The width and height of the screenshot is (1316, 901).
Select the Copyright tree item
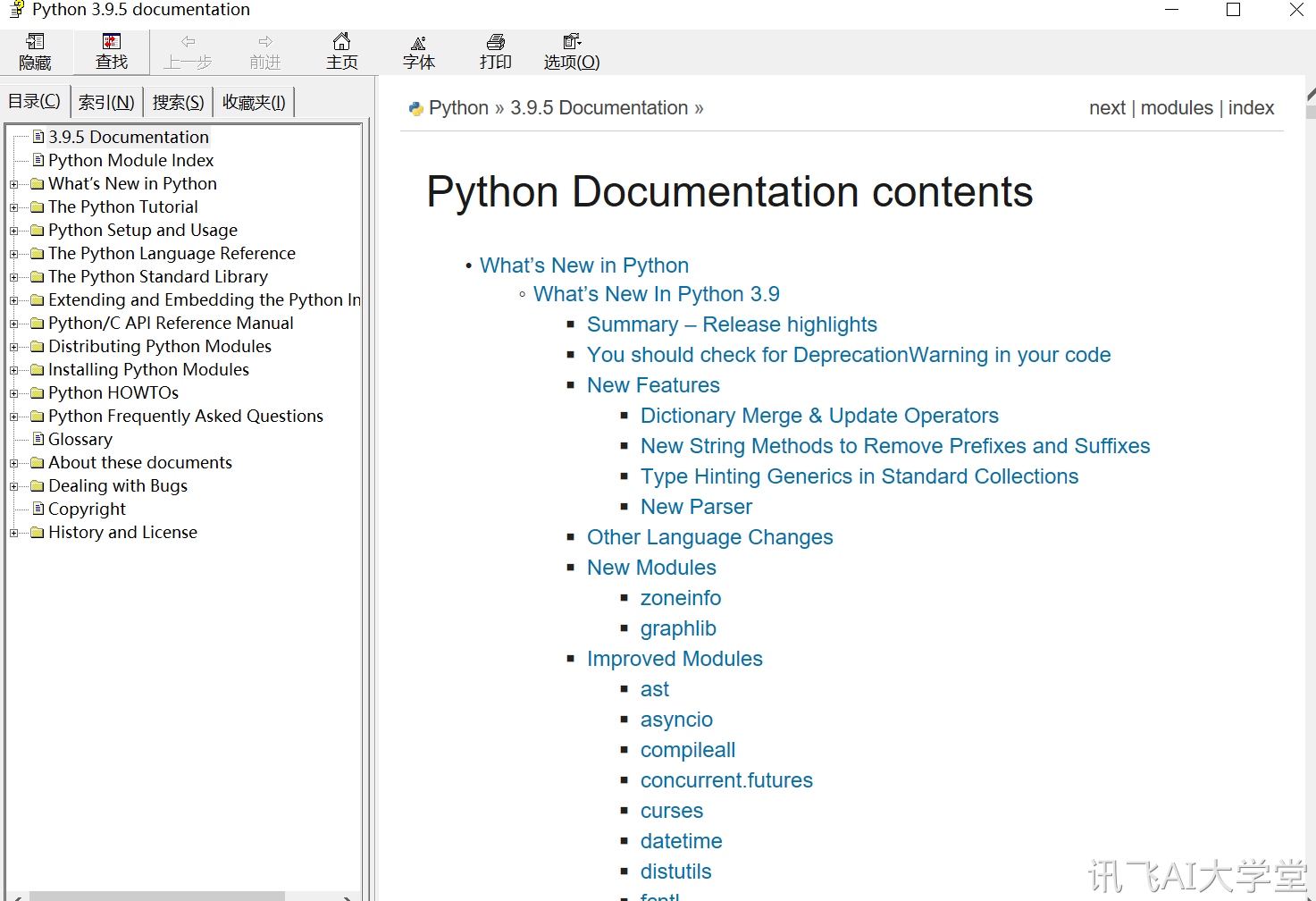[87, 509]
